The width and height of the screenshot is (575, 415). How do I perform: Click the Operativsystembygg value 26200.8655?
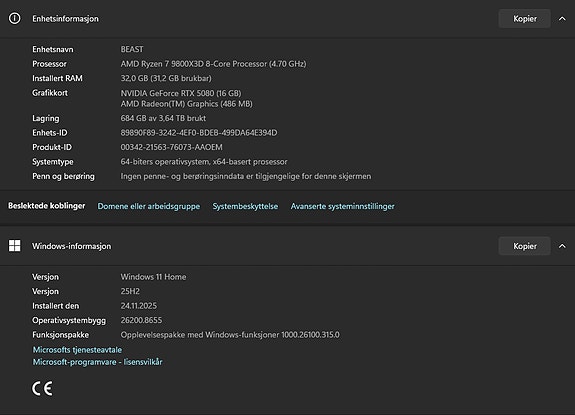[141, 320]
